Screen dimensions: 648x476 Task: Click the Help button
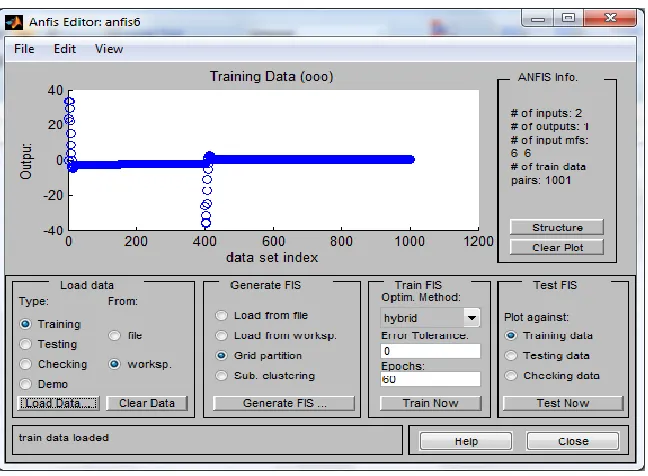(x=466, y=441)
